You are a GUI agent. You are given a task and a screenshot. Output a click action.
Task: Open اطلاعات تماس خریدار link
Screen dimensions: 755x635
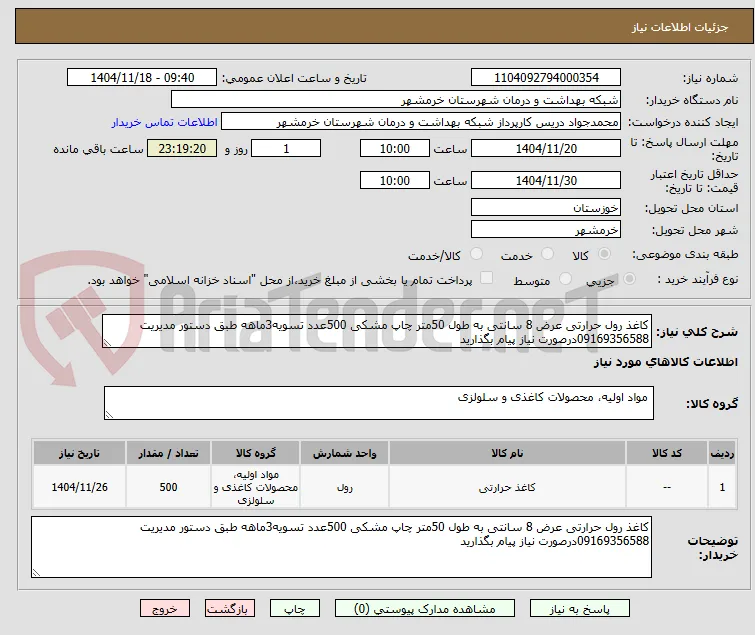tap(165, 122)
